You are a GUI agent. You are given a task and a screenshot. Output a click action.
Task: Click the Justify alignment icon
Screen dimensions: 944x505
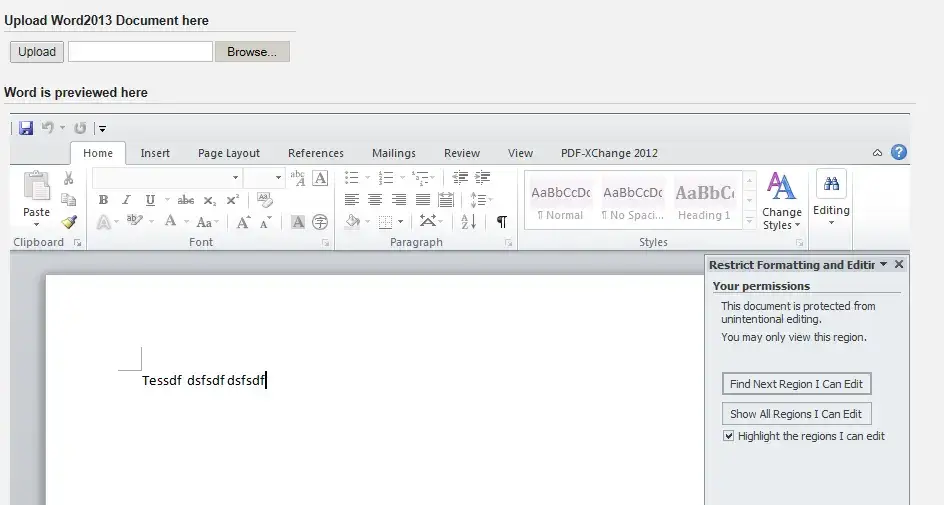point(423,200)
